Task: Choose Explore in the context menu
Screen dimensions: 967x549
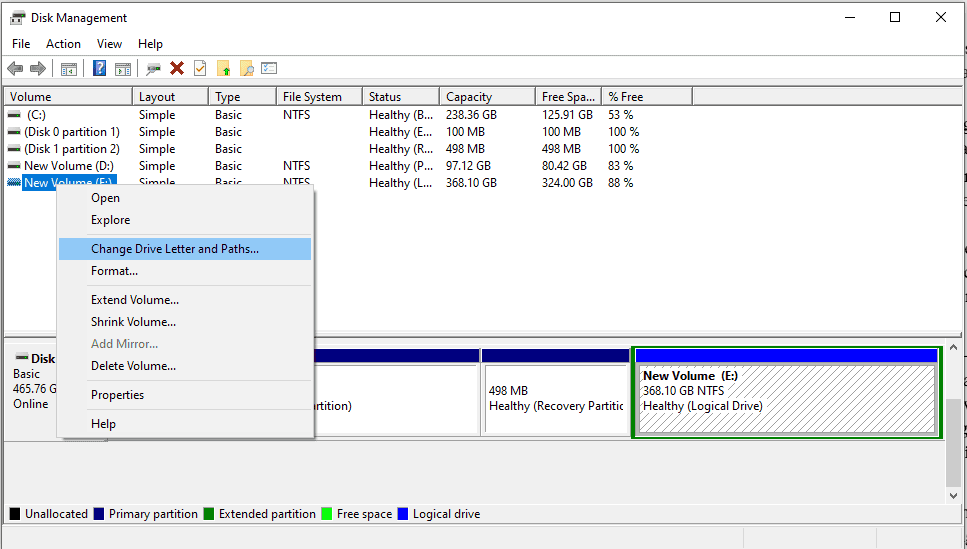Action: (185, 220)
